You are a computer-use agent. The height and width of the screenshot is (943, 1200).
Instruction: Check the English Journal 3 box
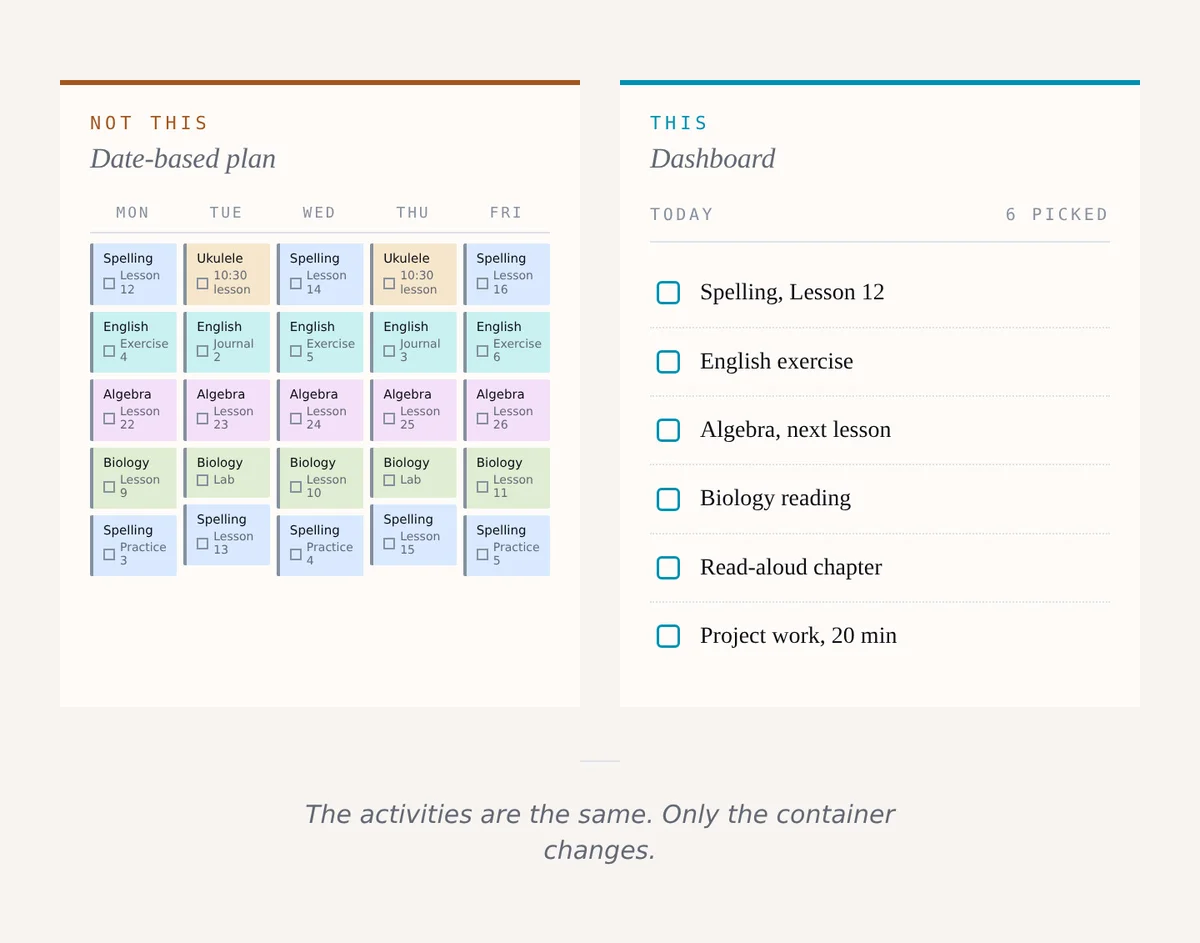click(x=389, y=351)
